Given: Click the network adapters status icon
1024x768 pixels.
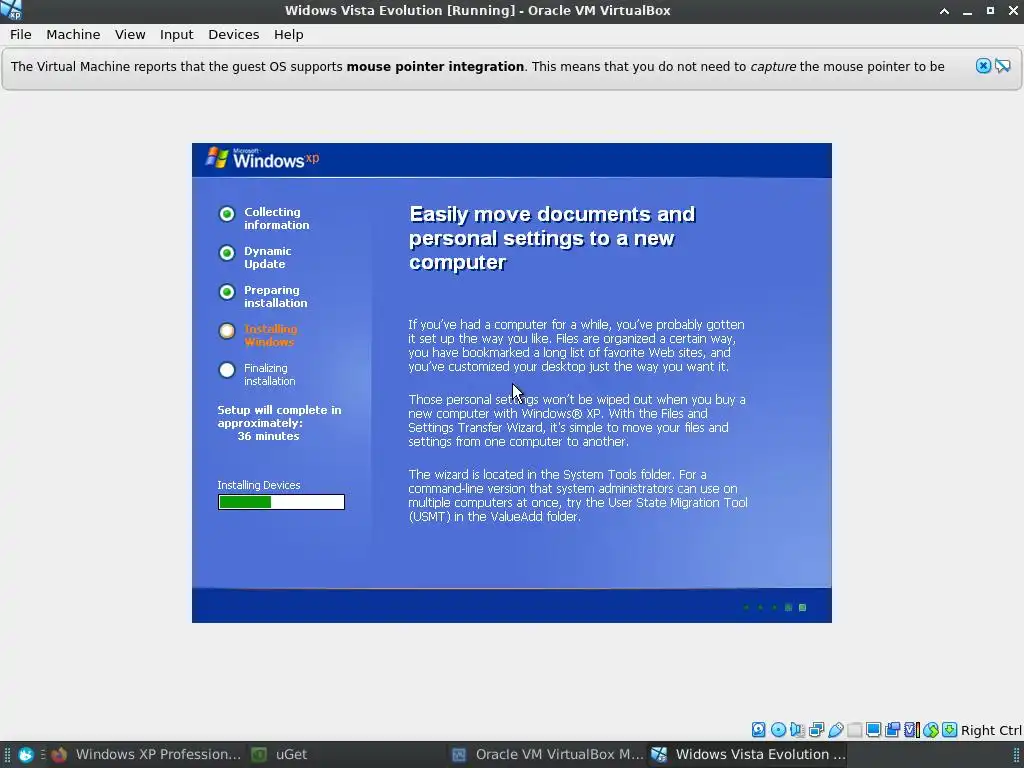Looking at the screenshot, I should pos(816,729).
